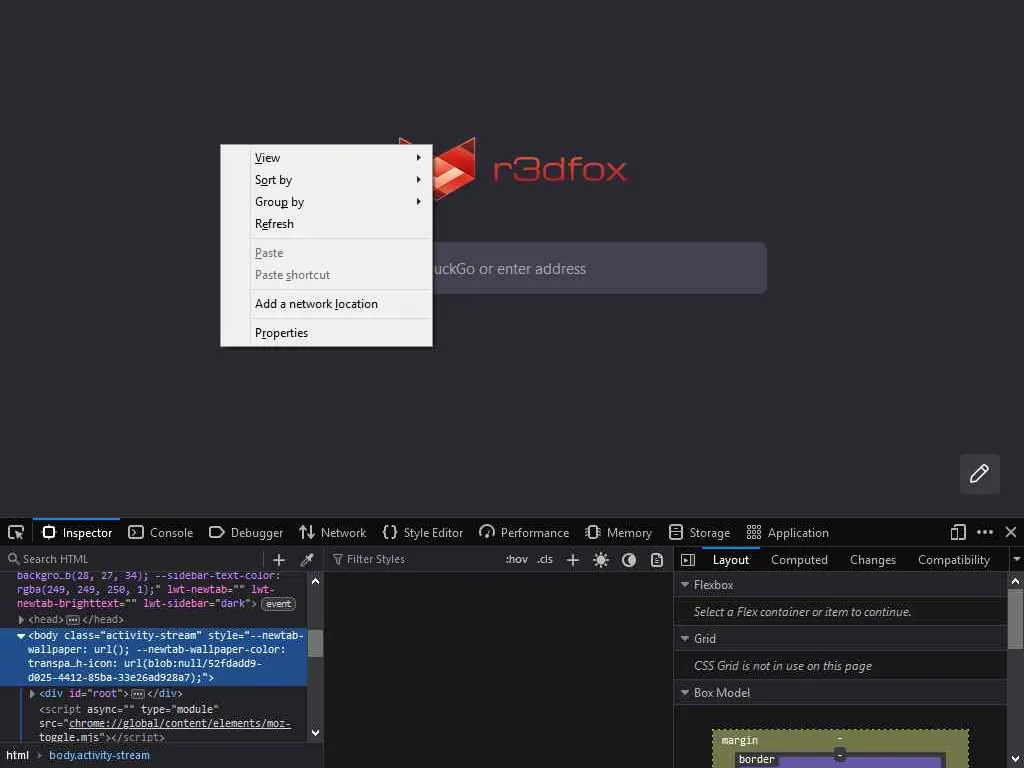Choose Refresh from the context menu

click(x=327, y=224)
